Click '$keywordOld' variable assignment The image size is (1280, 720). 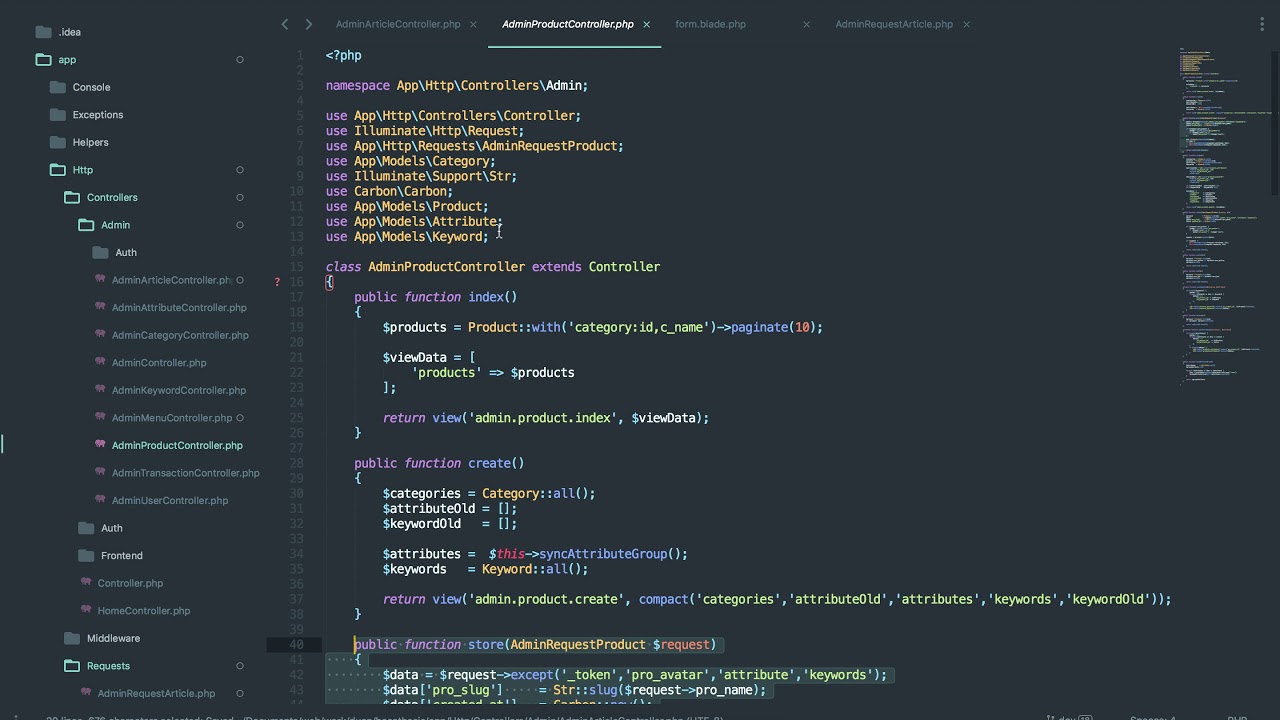pyautogui.click(x=422, y=524)
